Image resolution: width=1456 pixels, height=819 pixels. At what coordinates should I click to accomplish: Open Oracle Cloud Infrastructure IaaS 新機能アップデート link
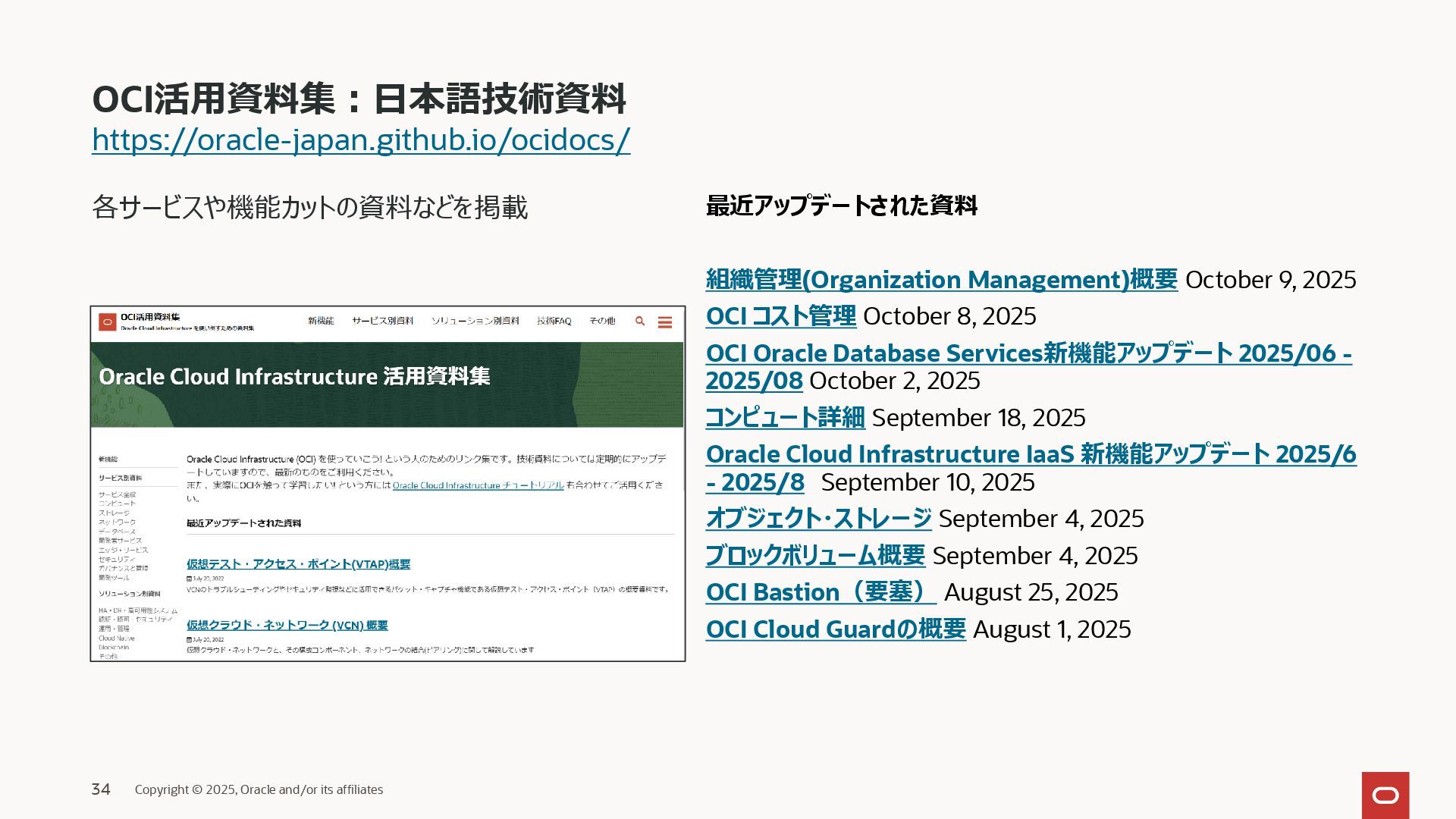coord(1031,455)
